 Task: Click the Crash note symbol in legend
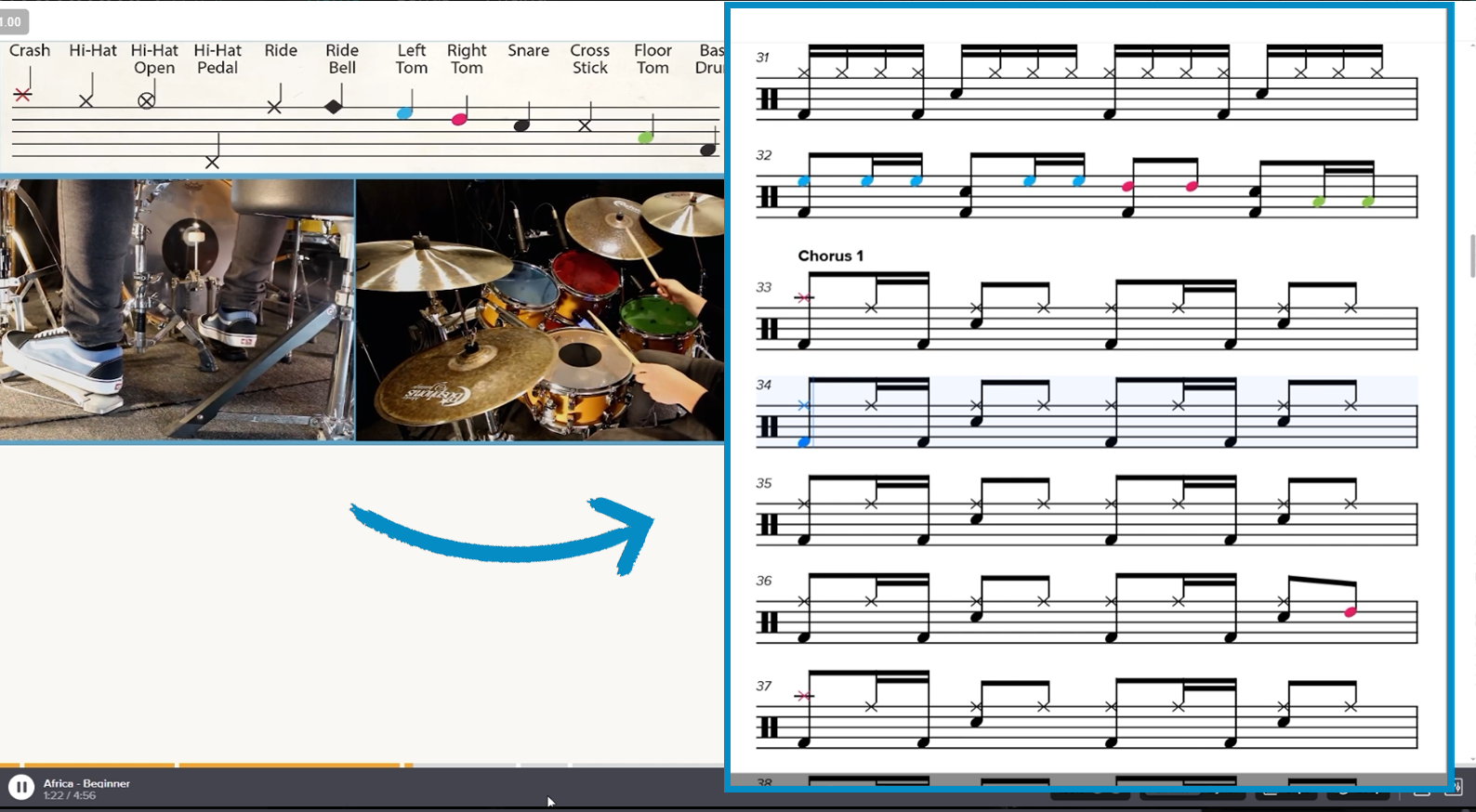click(23, 95)
